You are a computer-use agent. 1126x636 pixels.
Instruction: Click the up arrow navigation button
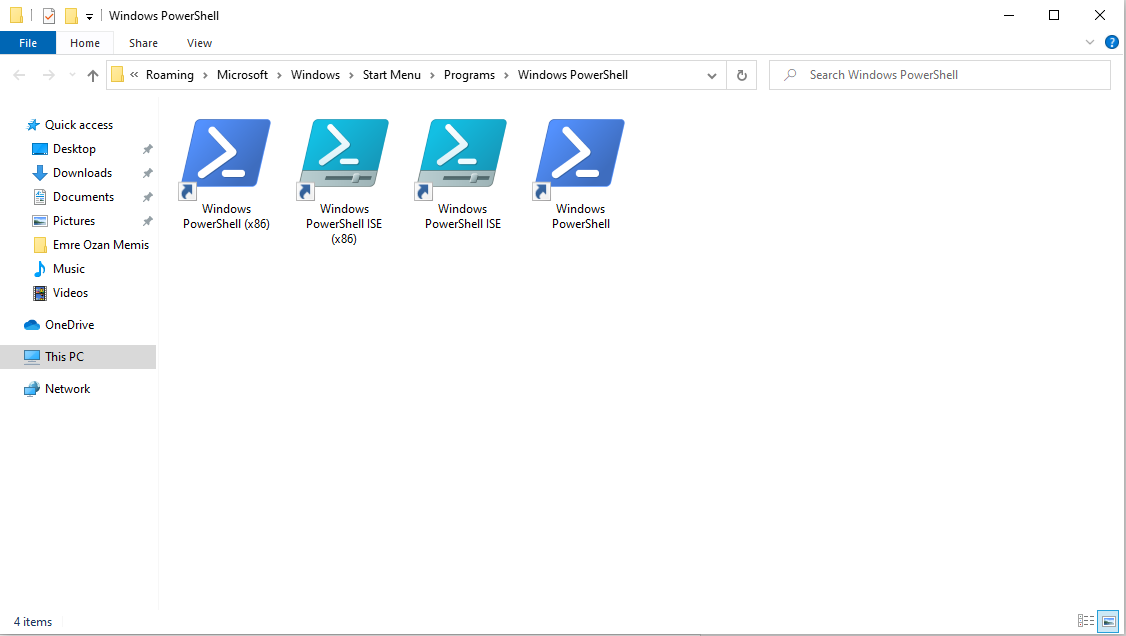[92, 75]
